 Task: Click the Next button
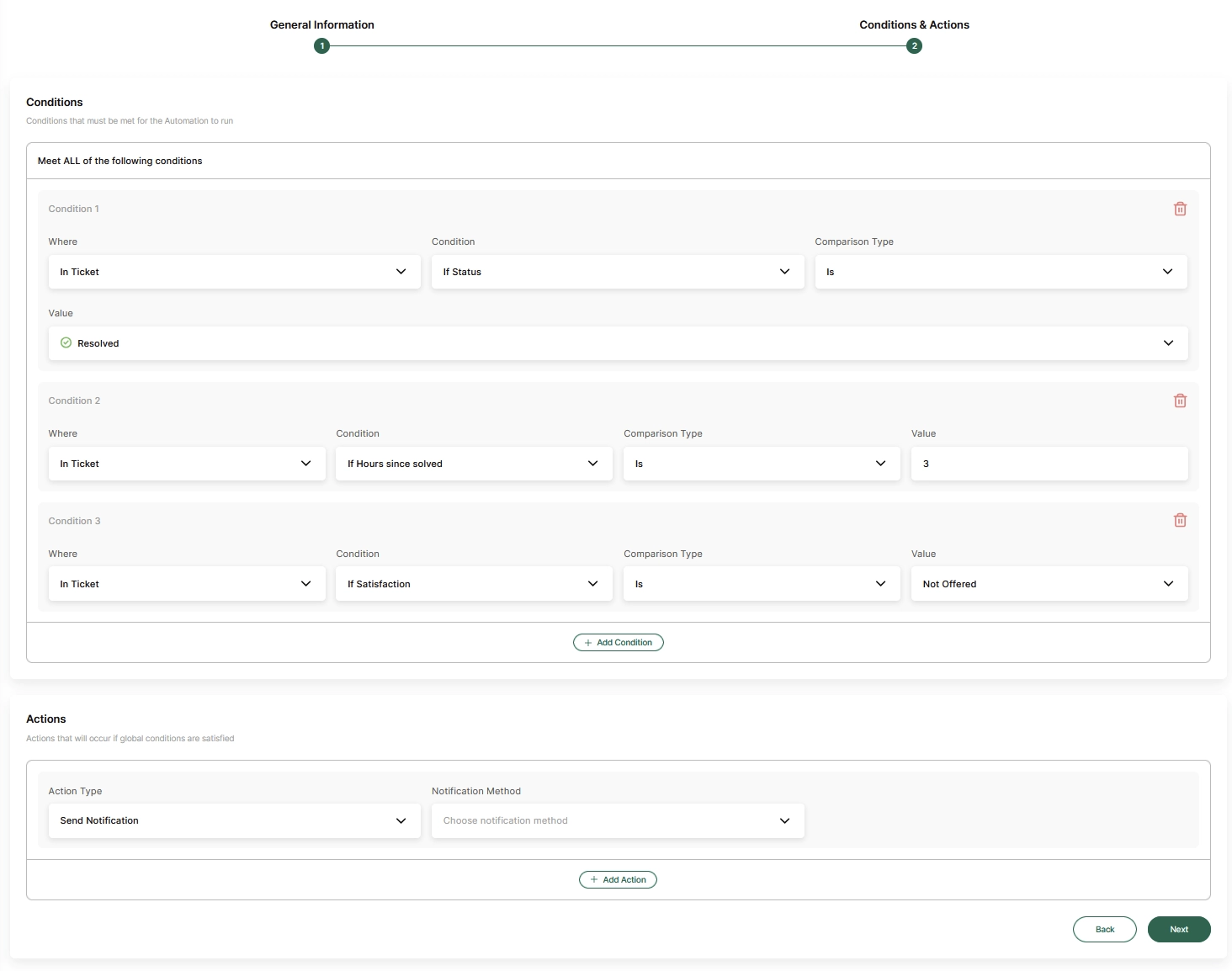(1179, 929)
